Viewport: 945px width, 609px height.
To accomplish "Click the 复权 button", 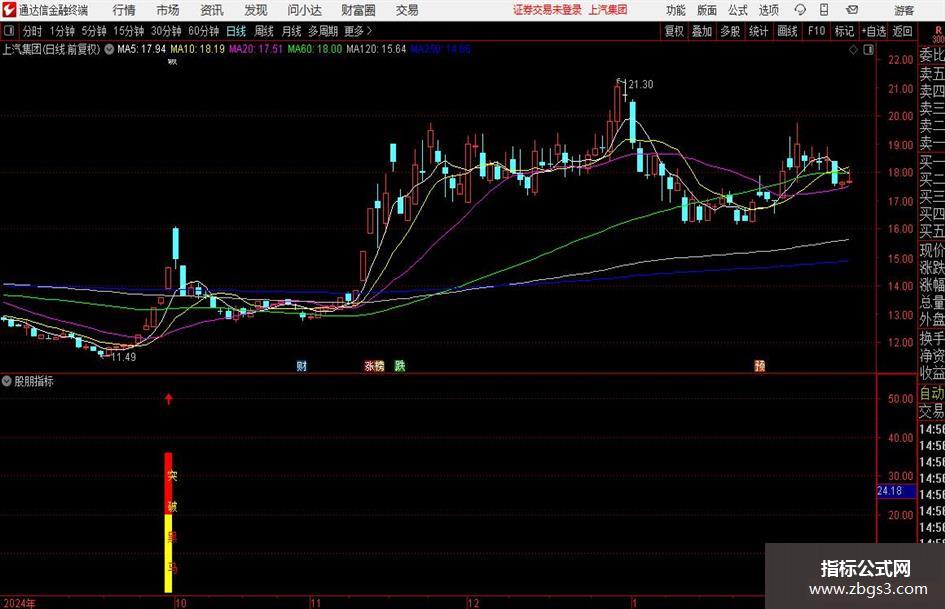I will point(674,31).
